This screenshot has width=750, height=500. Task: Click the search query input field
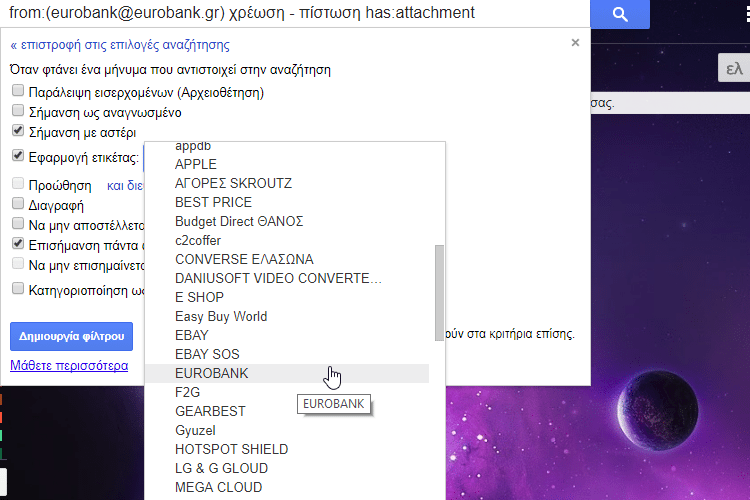(x=295, y=13)
